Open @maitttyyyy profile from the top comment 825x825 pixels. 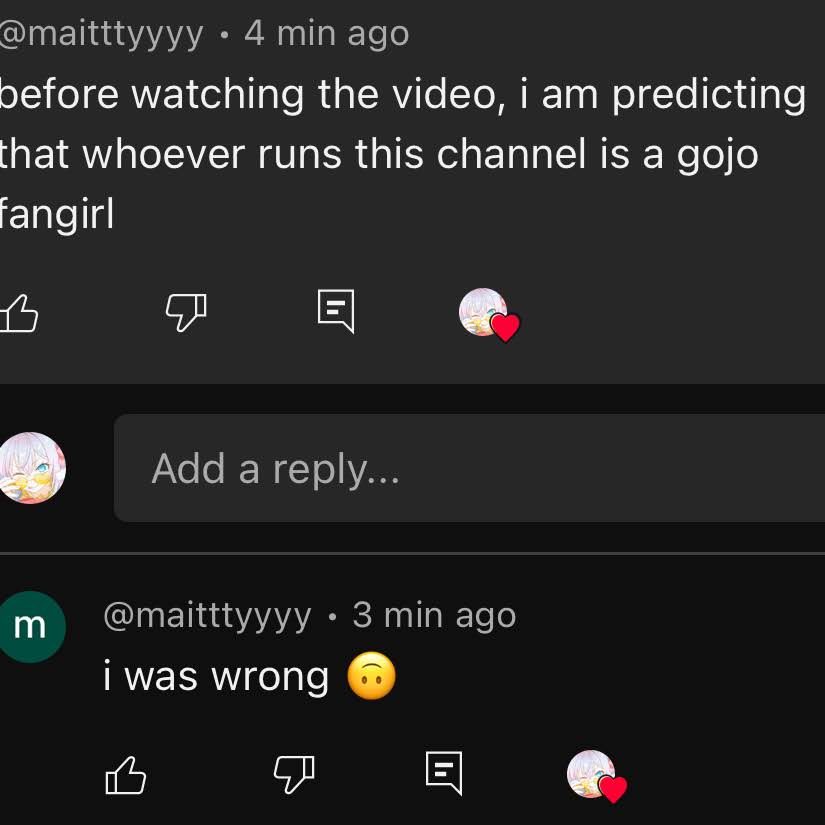(100, 34)
